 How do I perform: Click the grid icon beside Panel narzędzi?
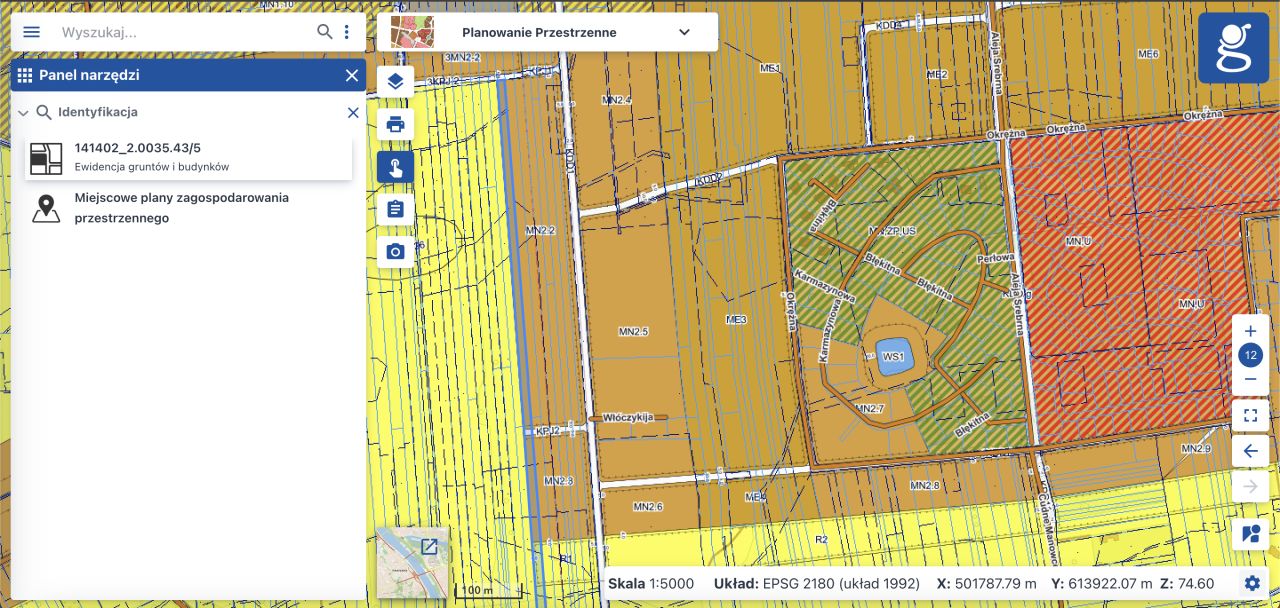(25, 75)
